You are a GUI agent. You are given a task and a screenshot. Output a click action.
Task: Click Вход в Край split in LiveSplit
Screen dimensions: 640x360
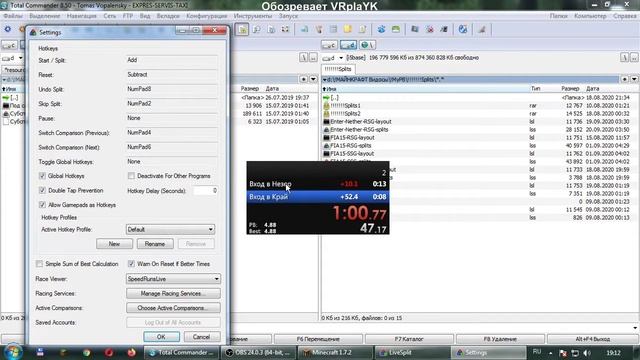point(318,197)
